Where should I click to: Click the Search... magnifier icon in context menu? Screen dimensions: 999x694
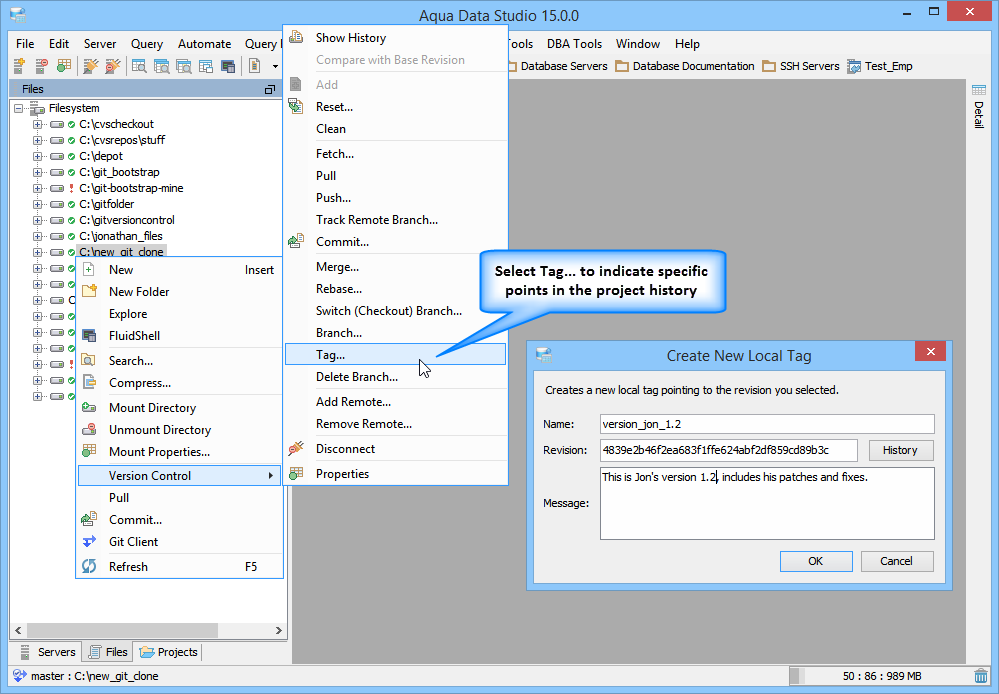[89, 360]
